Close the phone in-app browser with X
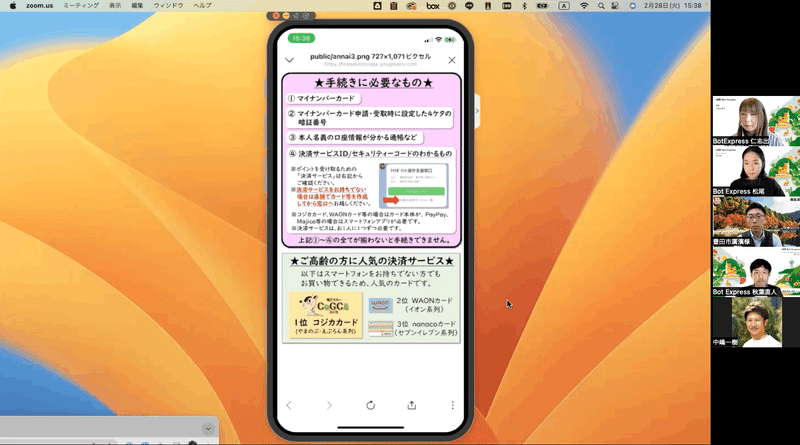Viewport: 800px width, 445px height. point(452,60)
